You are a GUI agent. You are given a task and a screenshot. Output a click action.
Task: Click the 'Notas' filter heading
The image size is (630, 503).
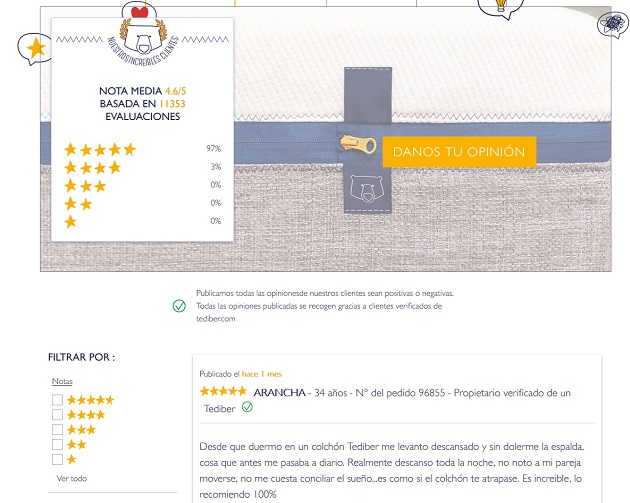[62, 381]
